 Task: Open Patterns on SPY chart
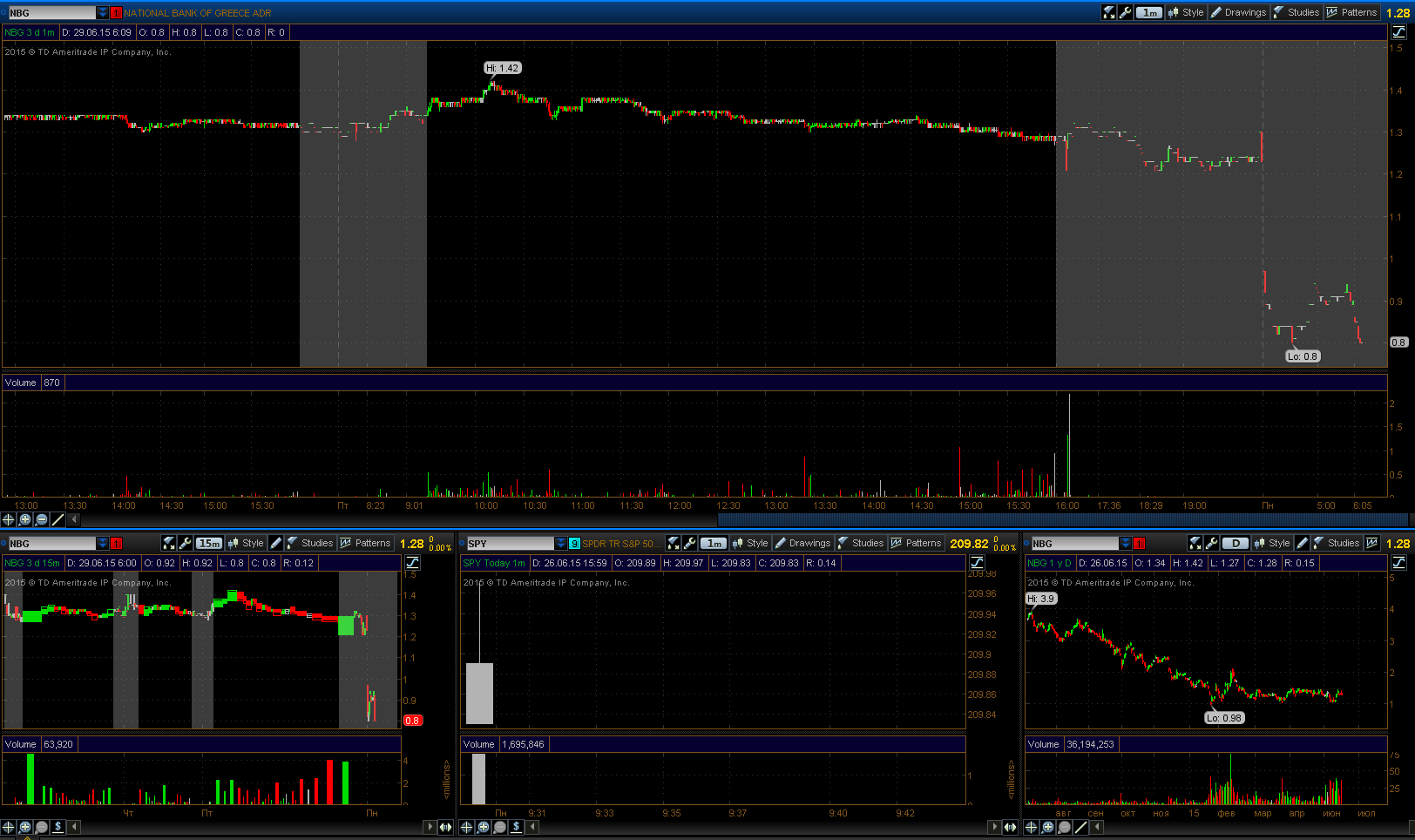point(917,543)
